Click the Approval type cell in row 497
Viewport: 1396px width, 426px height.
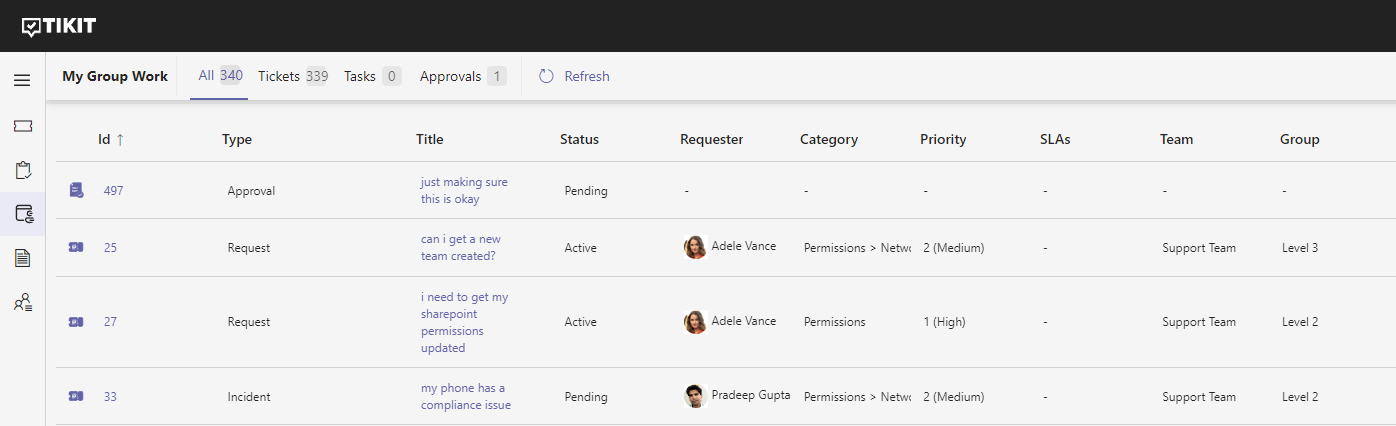(251, 190)
